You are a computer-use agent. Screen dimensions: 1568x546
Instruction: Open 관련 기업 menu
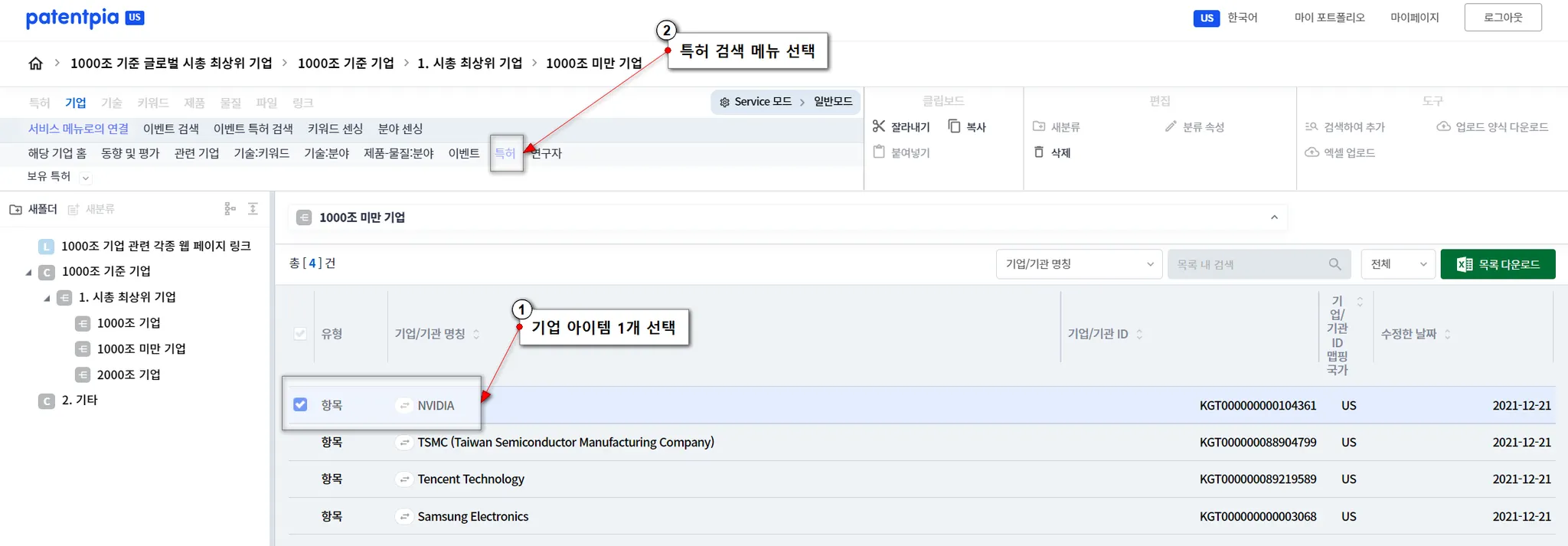click(197, 153)
